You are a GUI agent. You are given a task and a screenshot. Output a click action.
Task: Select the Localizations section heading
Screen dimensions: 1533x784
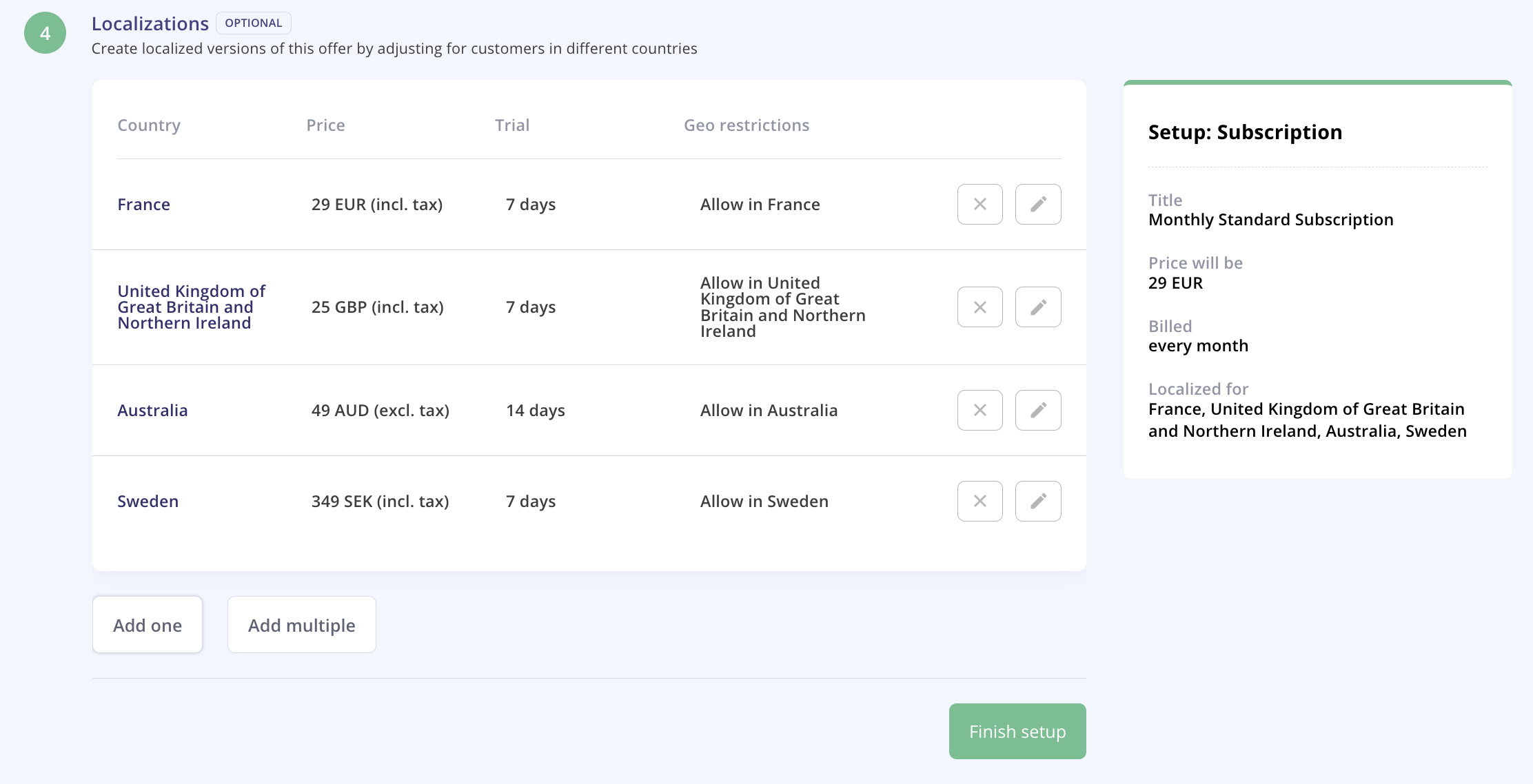click(x=150, y=23)
